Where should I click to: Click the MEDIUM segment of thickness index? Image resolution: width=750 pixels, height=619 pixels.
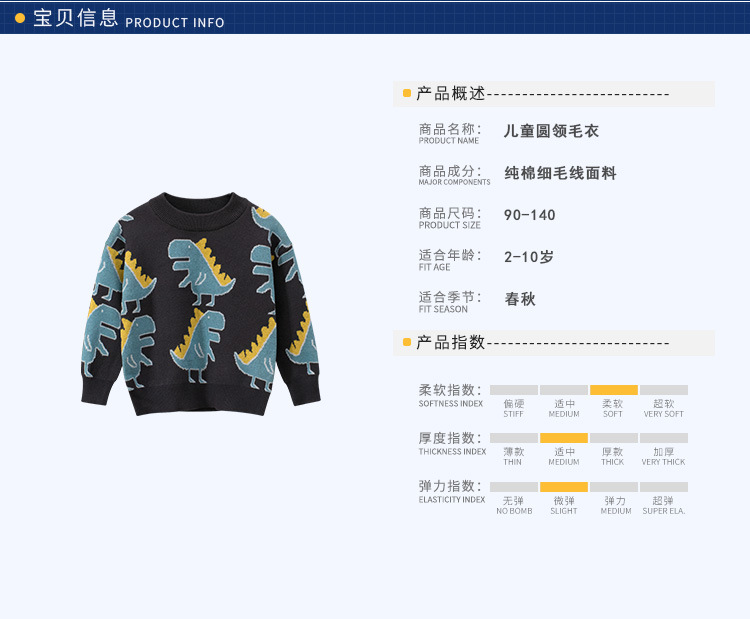click(x=564, y=438)
